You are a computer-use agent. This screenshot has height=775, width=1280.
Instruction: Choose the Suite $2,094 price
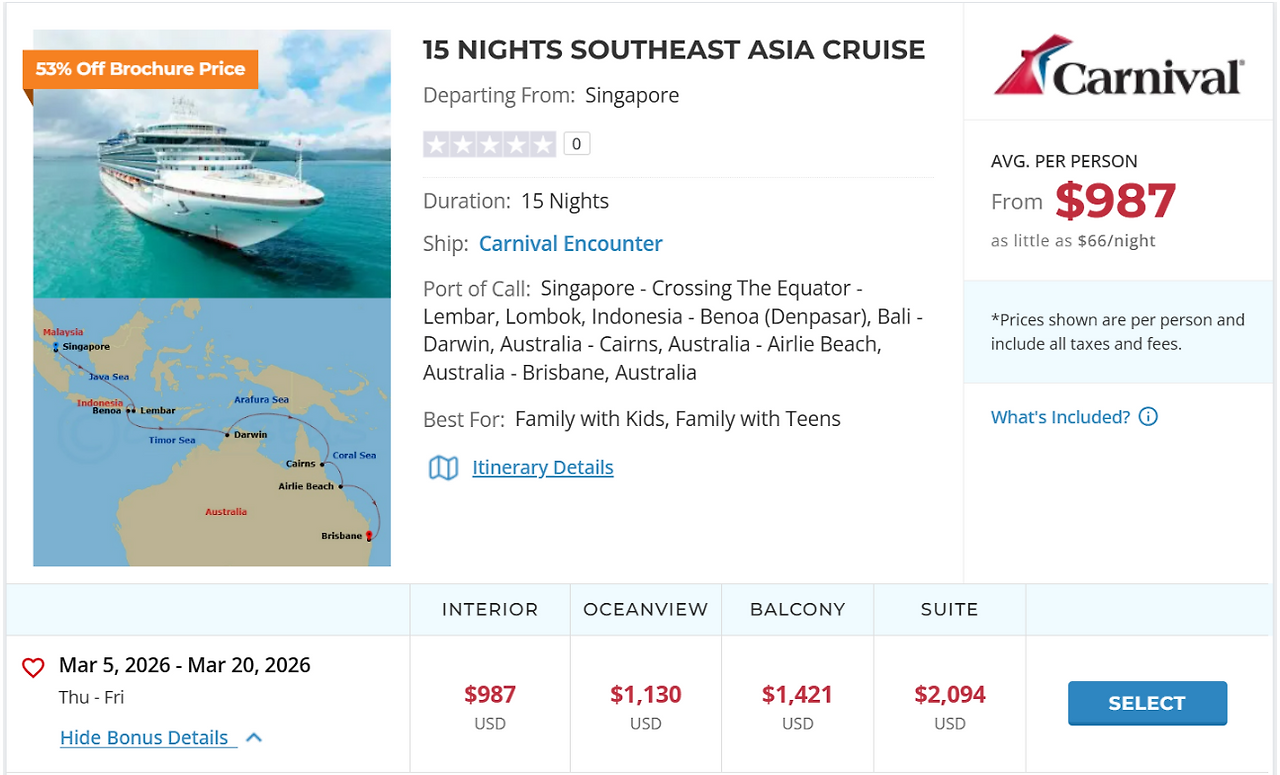950,695
